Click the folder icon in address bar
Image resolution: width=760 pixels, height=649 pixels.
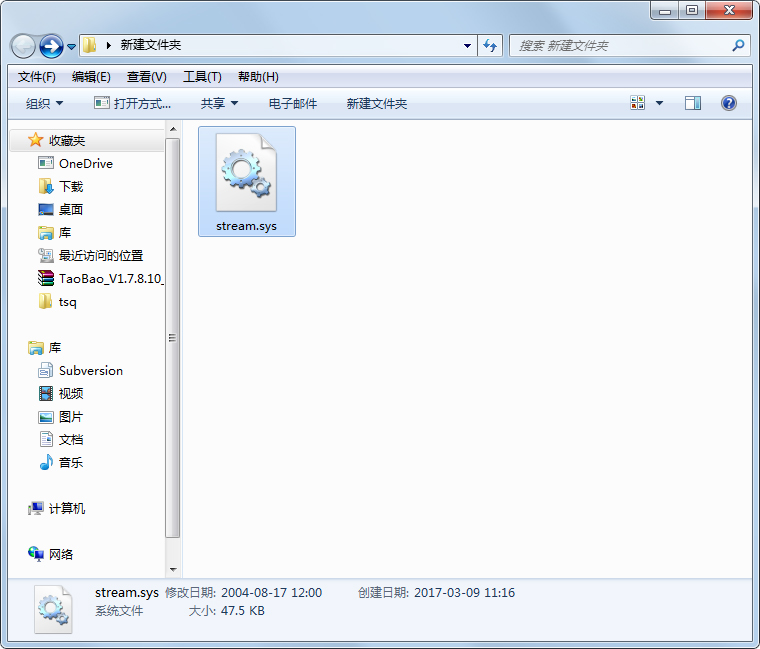click(89, 46)
